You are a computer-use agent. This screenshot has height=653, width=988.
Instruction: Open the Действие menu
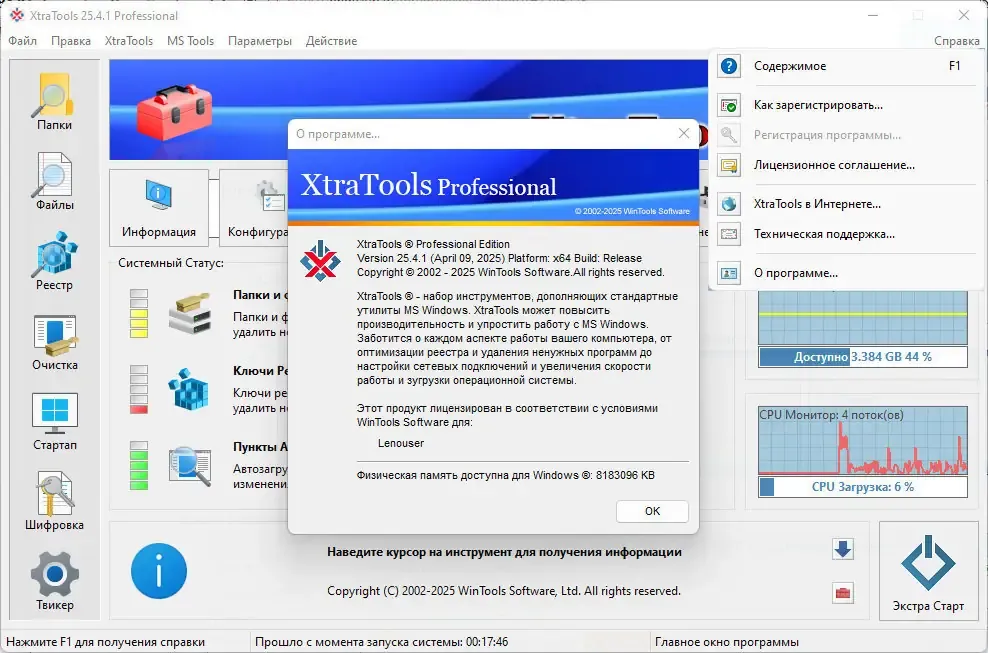click(x=331, y=41)
